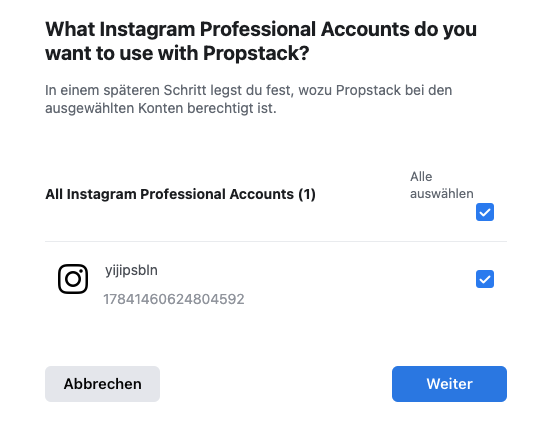
Task: Click 'ausgewählten Konten berechtigt ist.' text line
Action: [x=161, y=108]
